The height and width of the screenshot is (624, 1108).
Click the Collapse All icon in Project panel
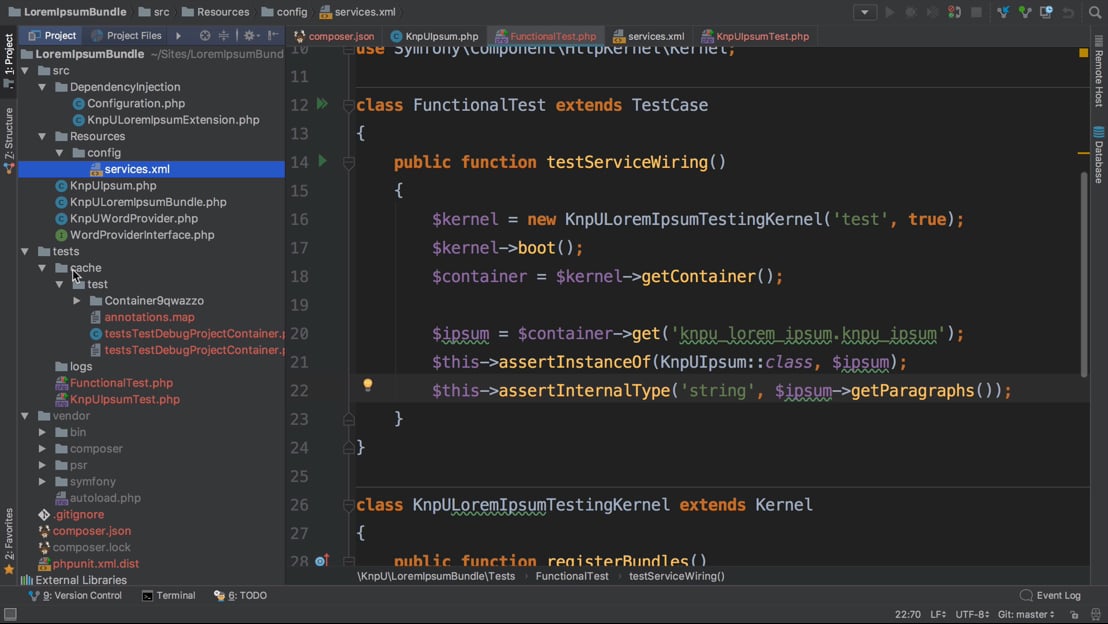(224, 35)
